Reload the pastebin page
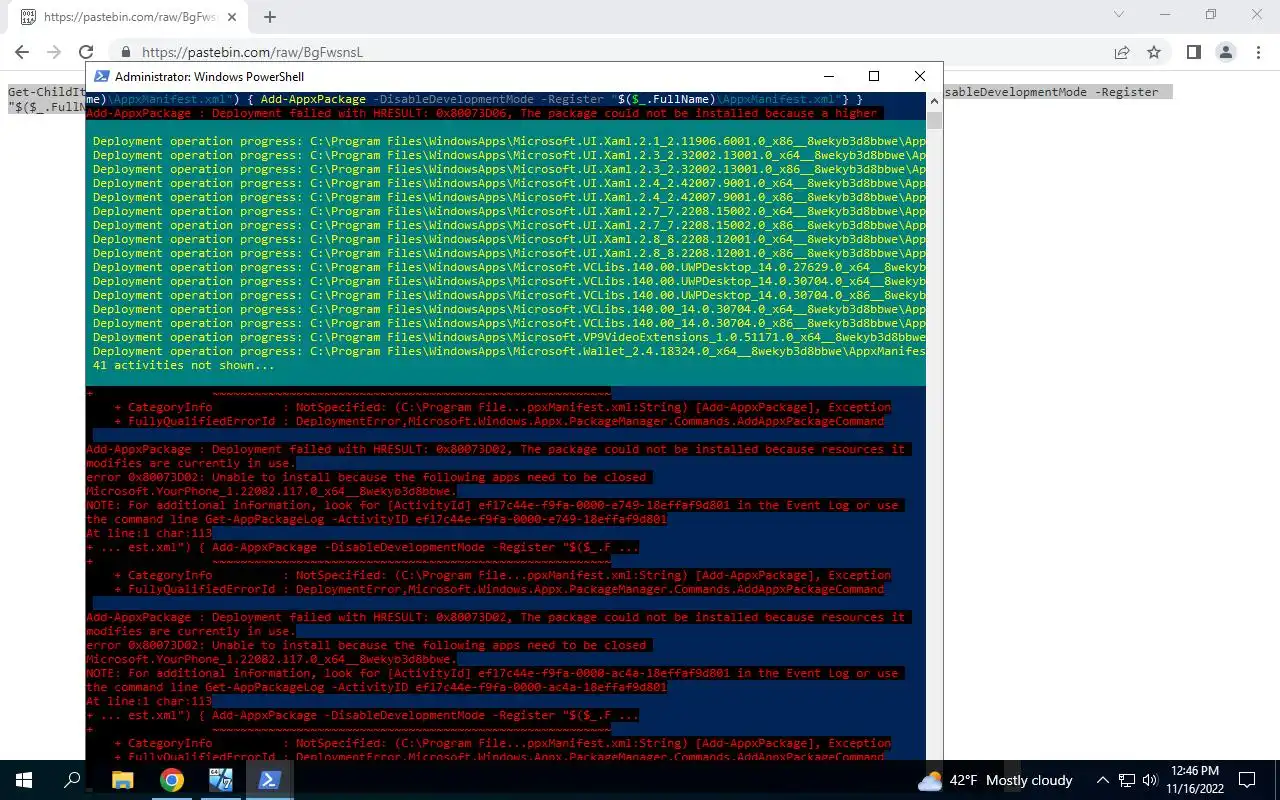This screenshot has width=1280, height=800. 86,52
